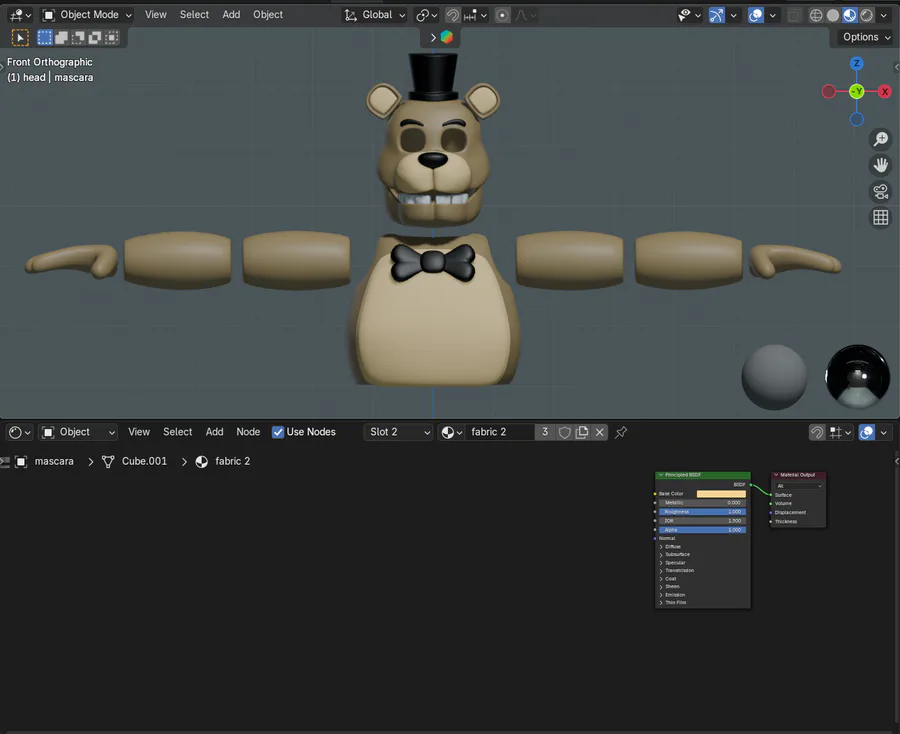Open the node editor View menu
900x734 pixels.
tap(139, 432)
